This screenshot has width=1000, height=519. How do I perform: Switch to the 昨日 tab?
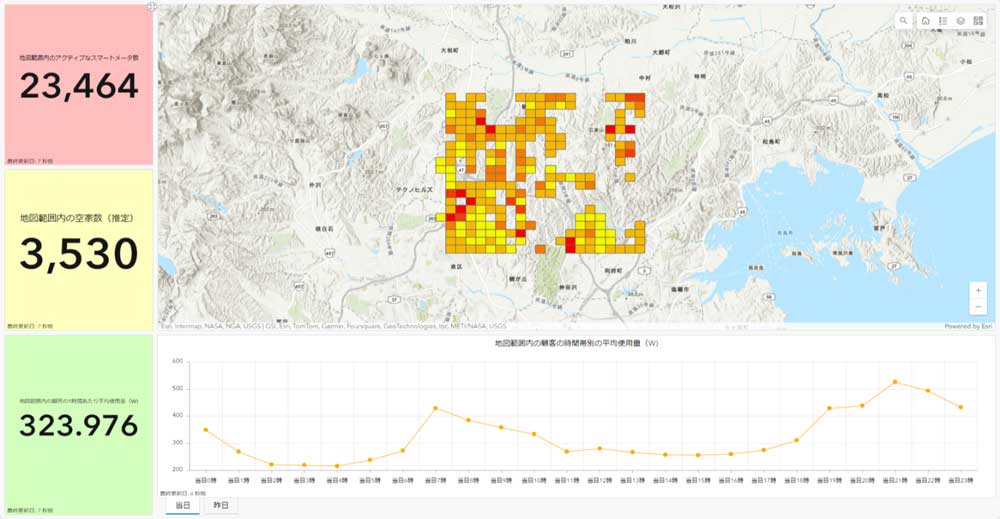(221, 506)
